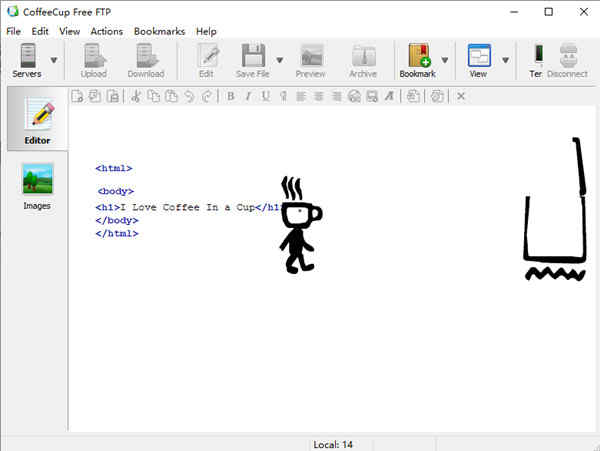
Task: Open the Actions menu
Action: click(x=107, y=31)
